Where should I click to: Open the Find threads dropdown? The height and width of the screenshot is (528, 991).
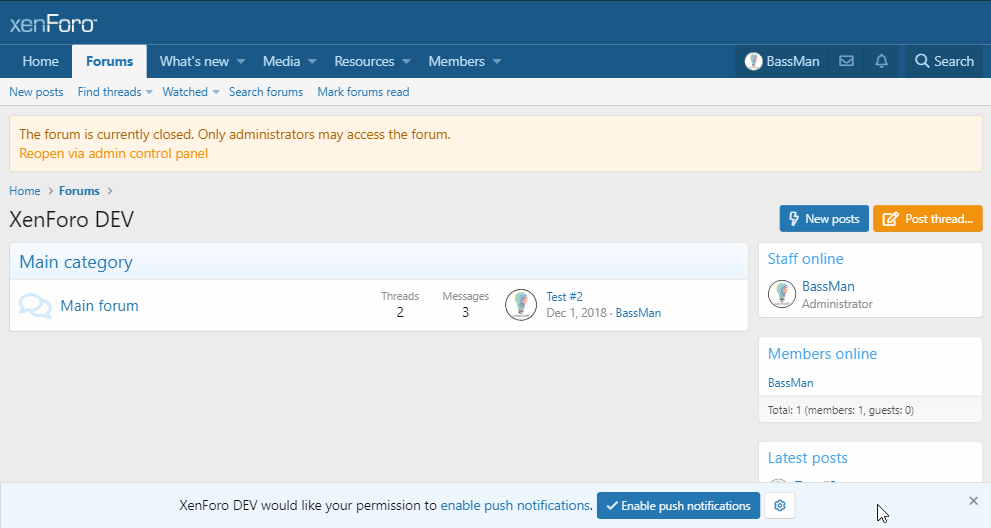coord(115,92)
